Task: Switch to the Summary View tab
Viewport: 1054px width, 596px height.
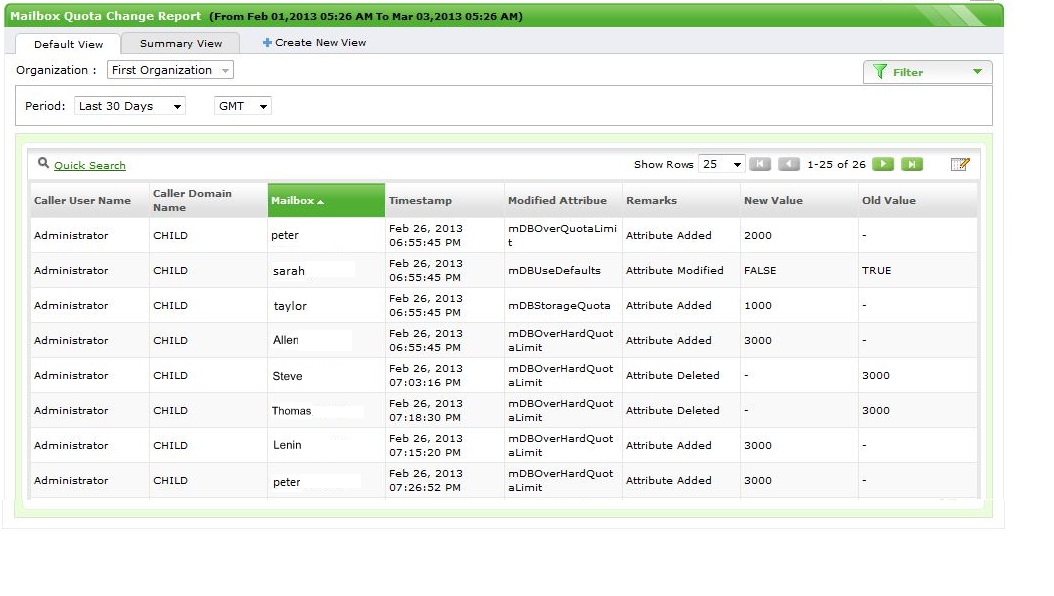Action: click(x=181, y=44)
